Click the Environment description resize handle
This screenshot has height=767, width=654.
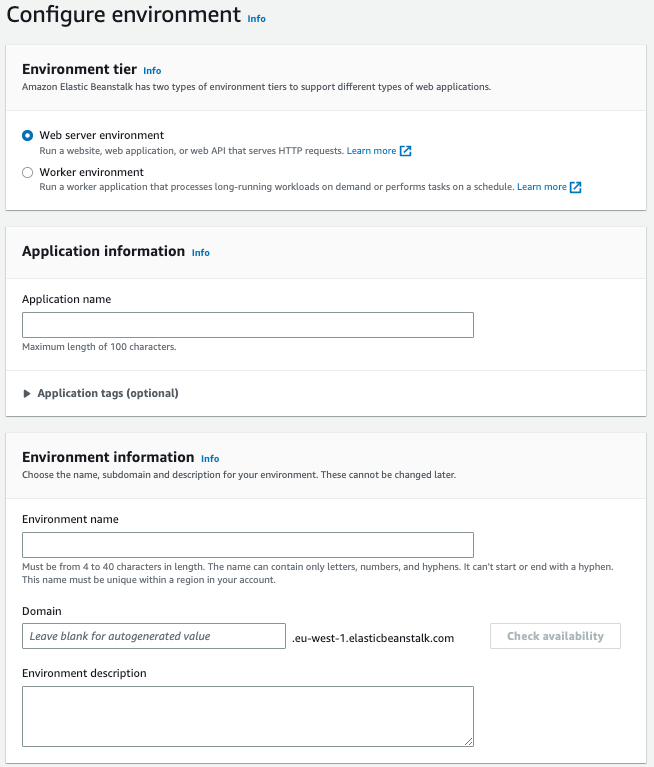click(x=468, y=741)
